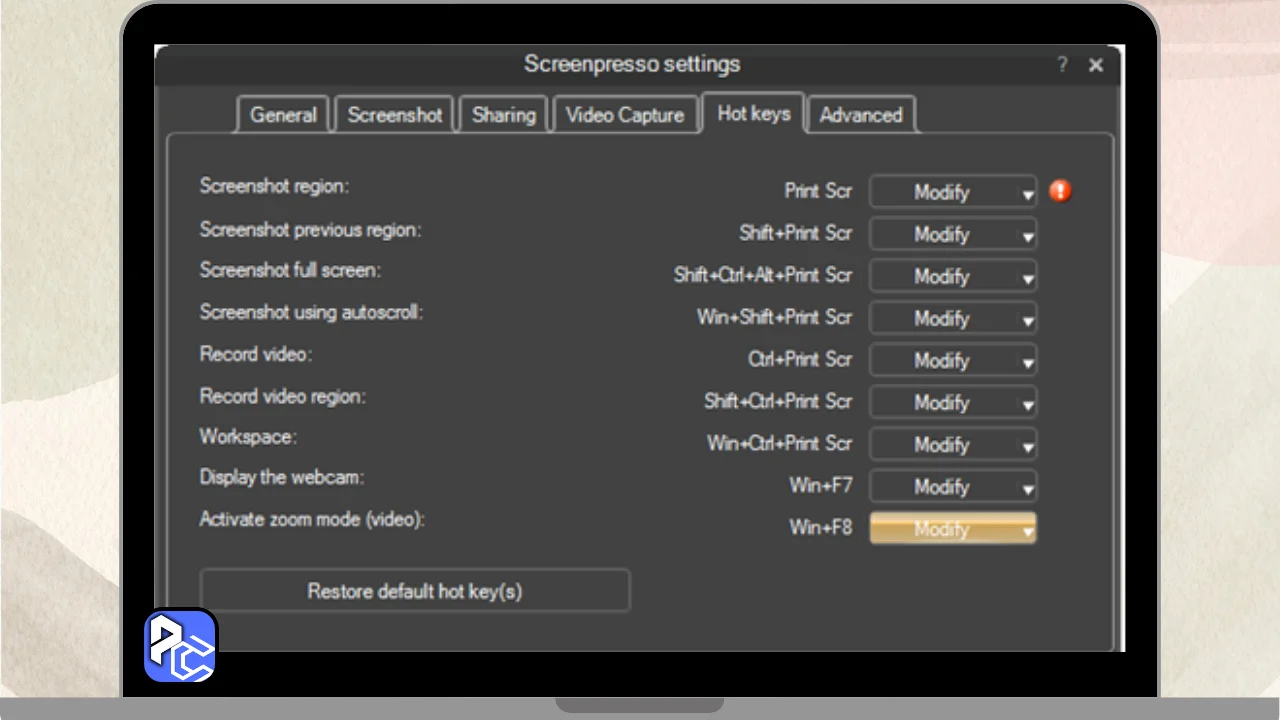This screenshot has height=720, width=1280.
Task: Open Modify dropdown for Screenshot region
Action: (952, 192)
